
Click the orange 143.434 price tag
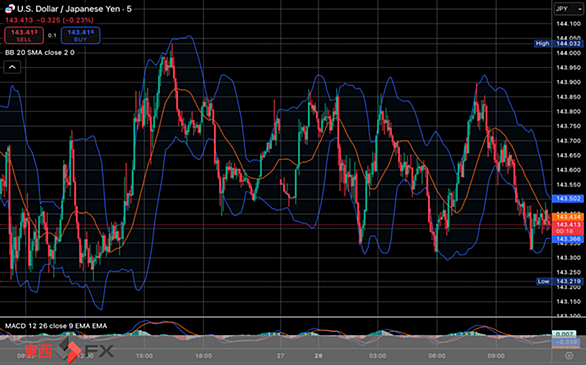[x=568, y=217]
